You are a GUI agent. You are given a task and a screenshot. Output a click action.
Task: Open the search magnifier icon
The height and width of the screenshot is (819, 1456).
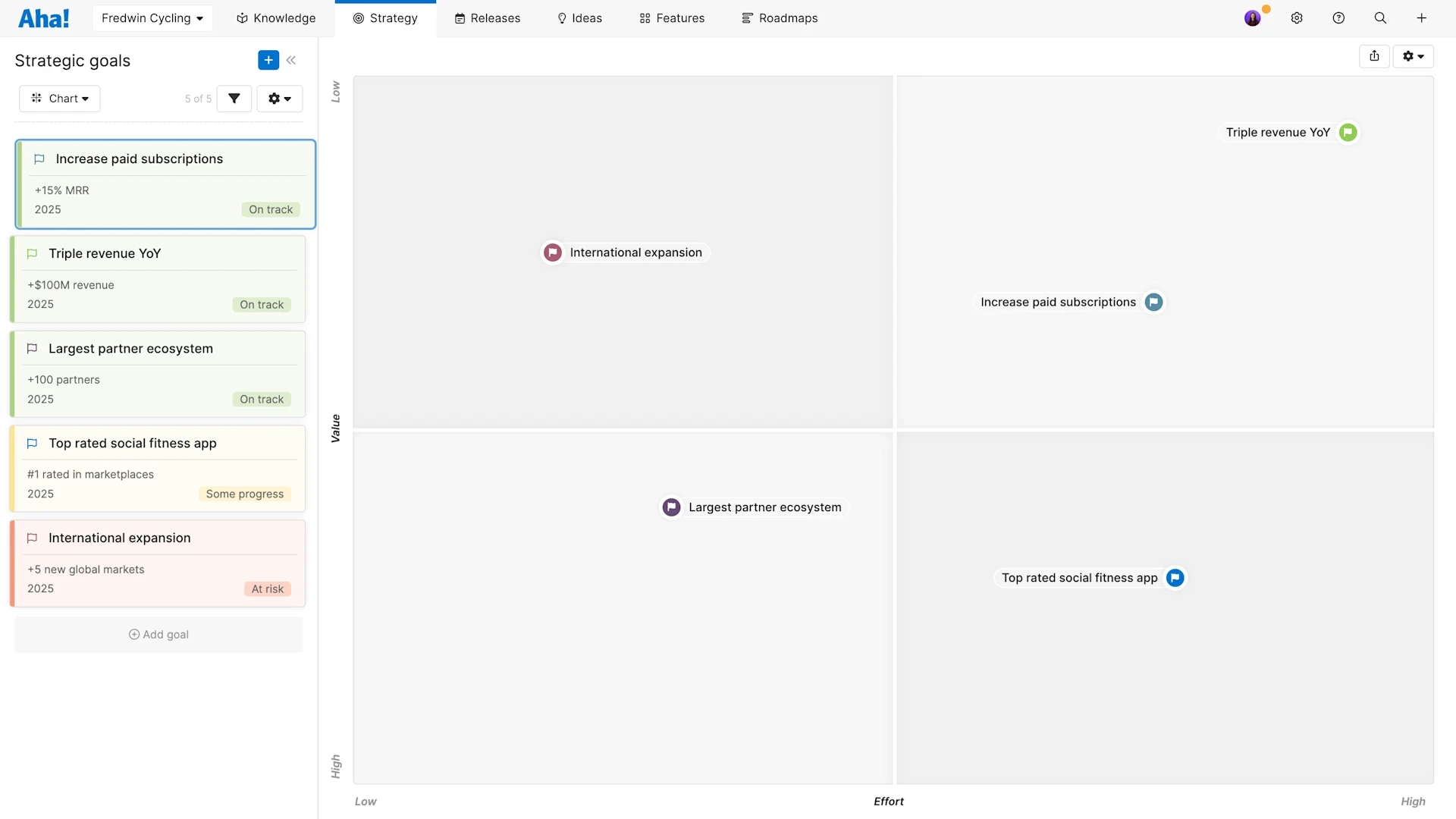click(1380, 18)
